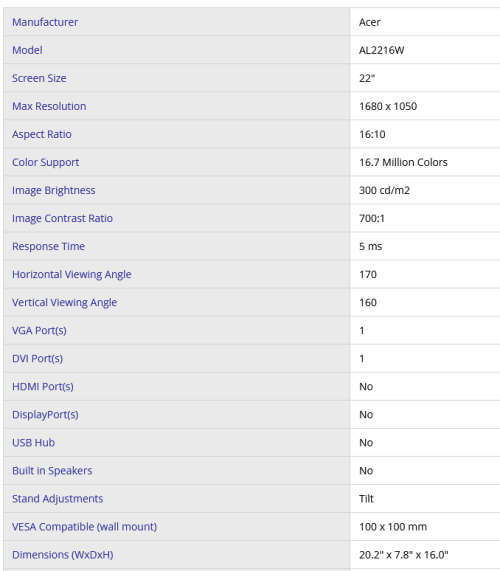The height and width of the screenshot is (571, 500).
Task: Click the Stand Adjustments link
Action: (x=58, y=499)
